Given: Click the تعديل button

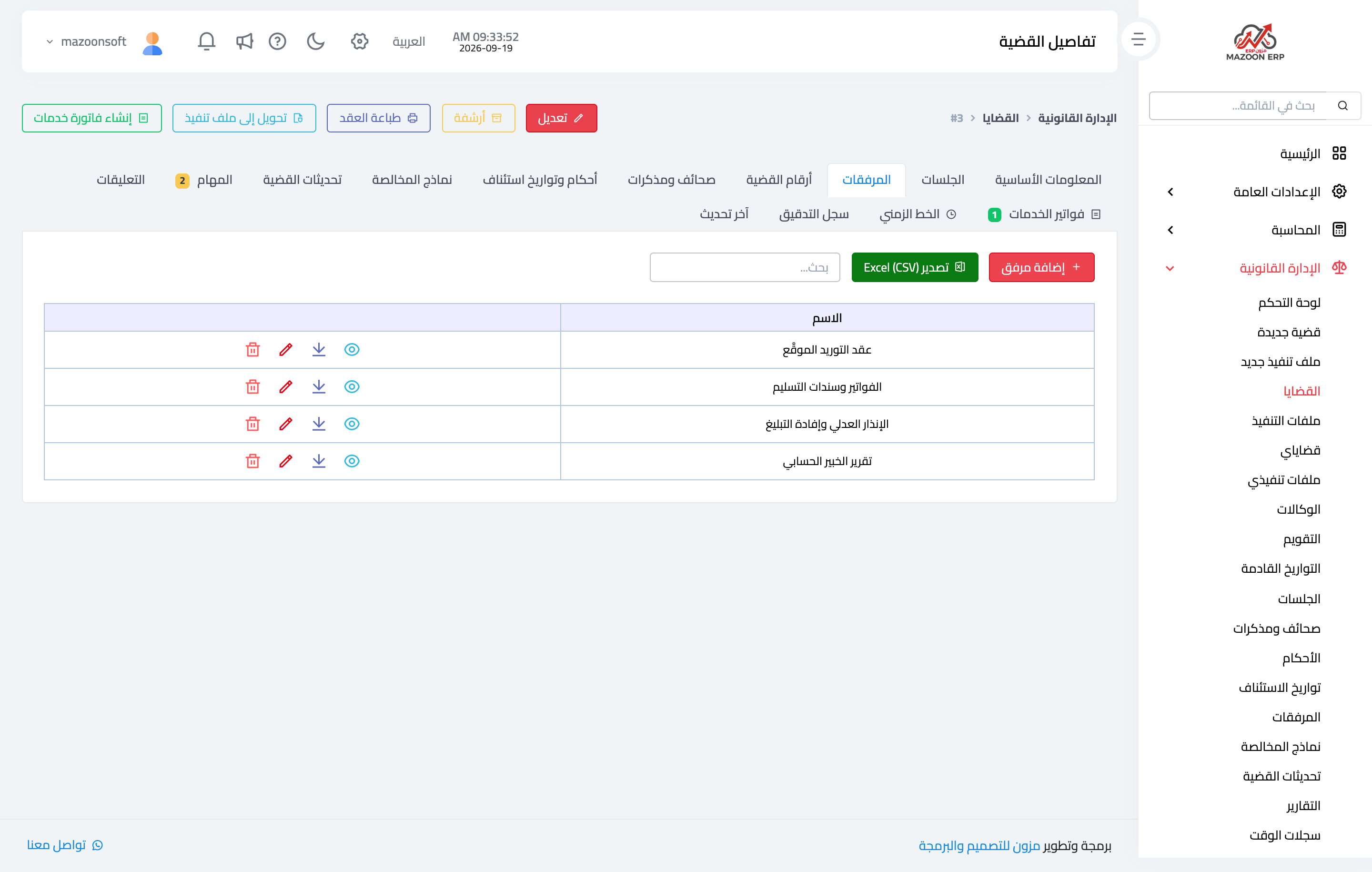Looking at the screenshot, I should [x=561, y=118].
